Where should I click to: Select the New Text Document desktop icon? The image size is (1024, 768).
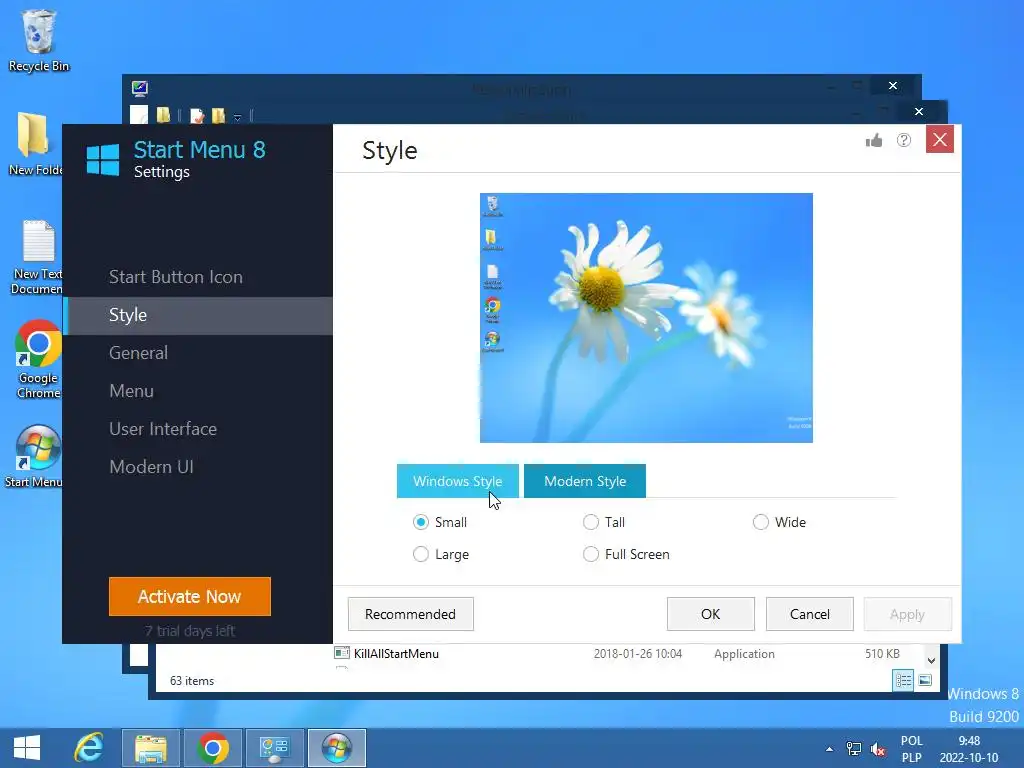[x=37, y=257]
